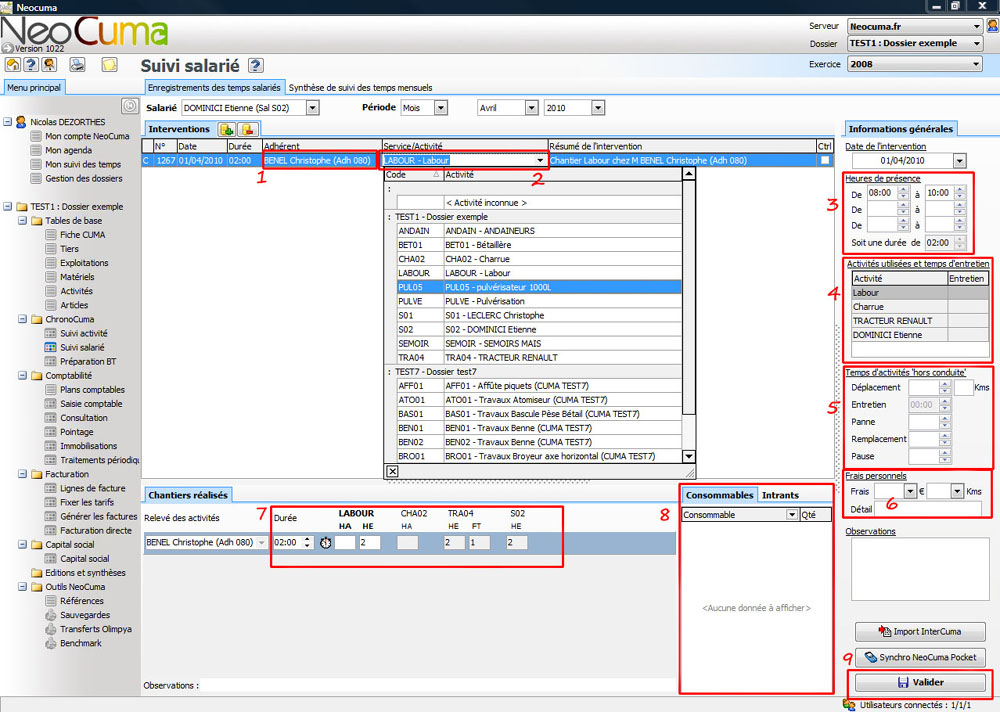
Task: Open Synthèse de suivi des temps mensuels tab
Action: [x=360, y=87]
